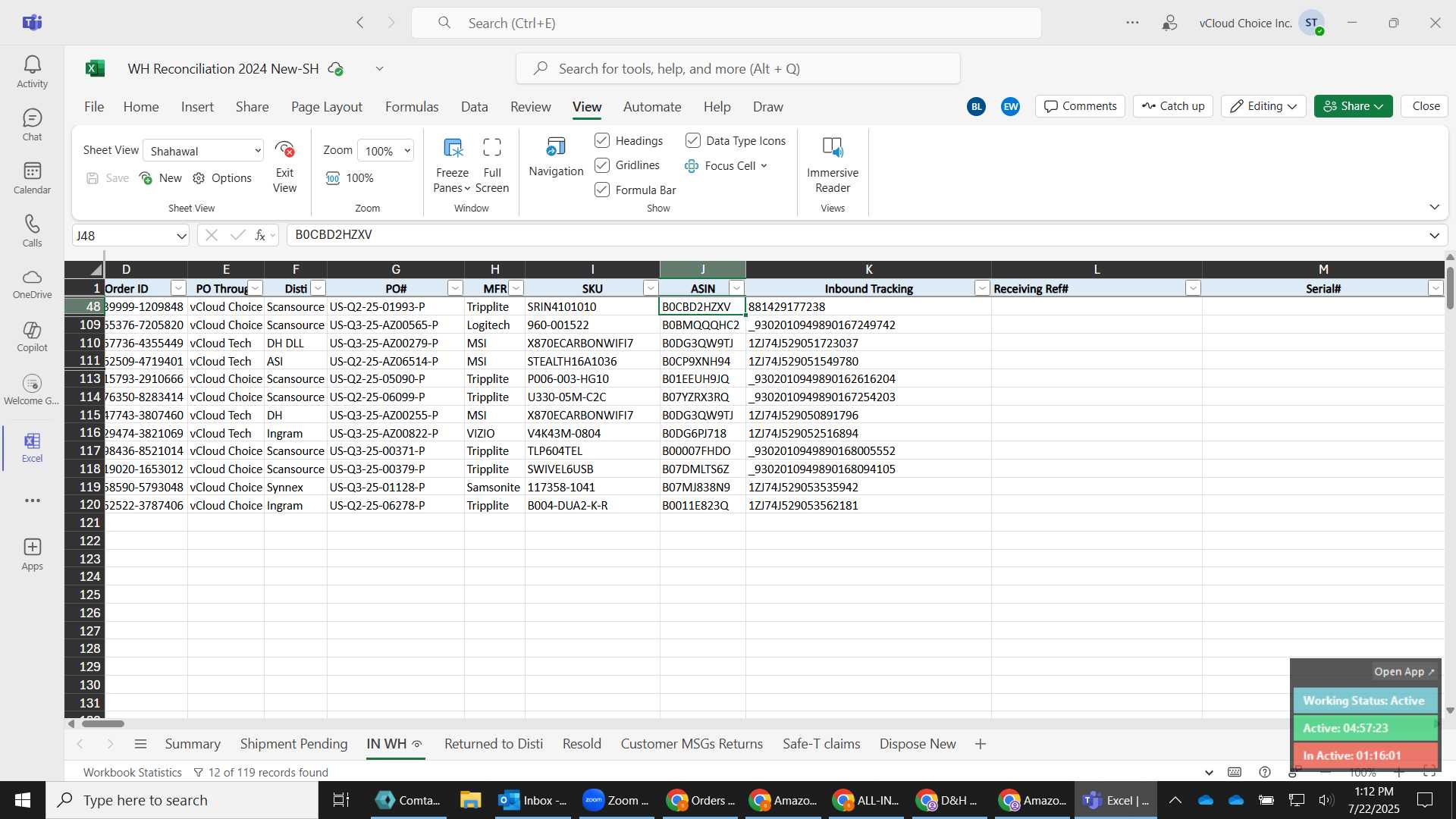Viewport: 1456px width, 819px height.
Task: Switch to the Formulas ribbon tab
Action: pos(412,107)
